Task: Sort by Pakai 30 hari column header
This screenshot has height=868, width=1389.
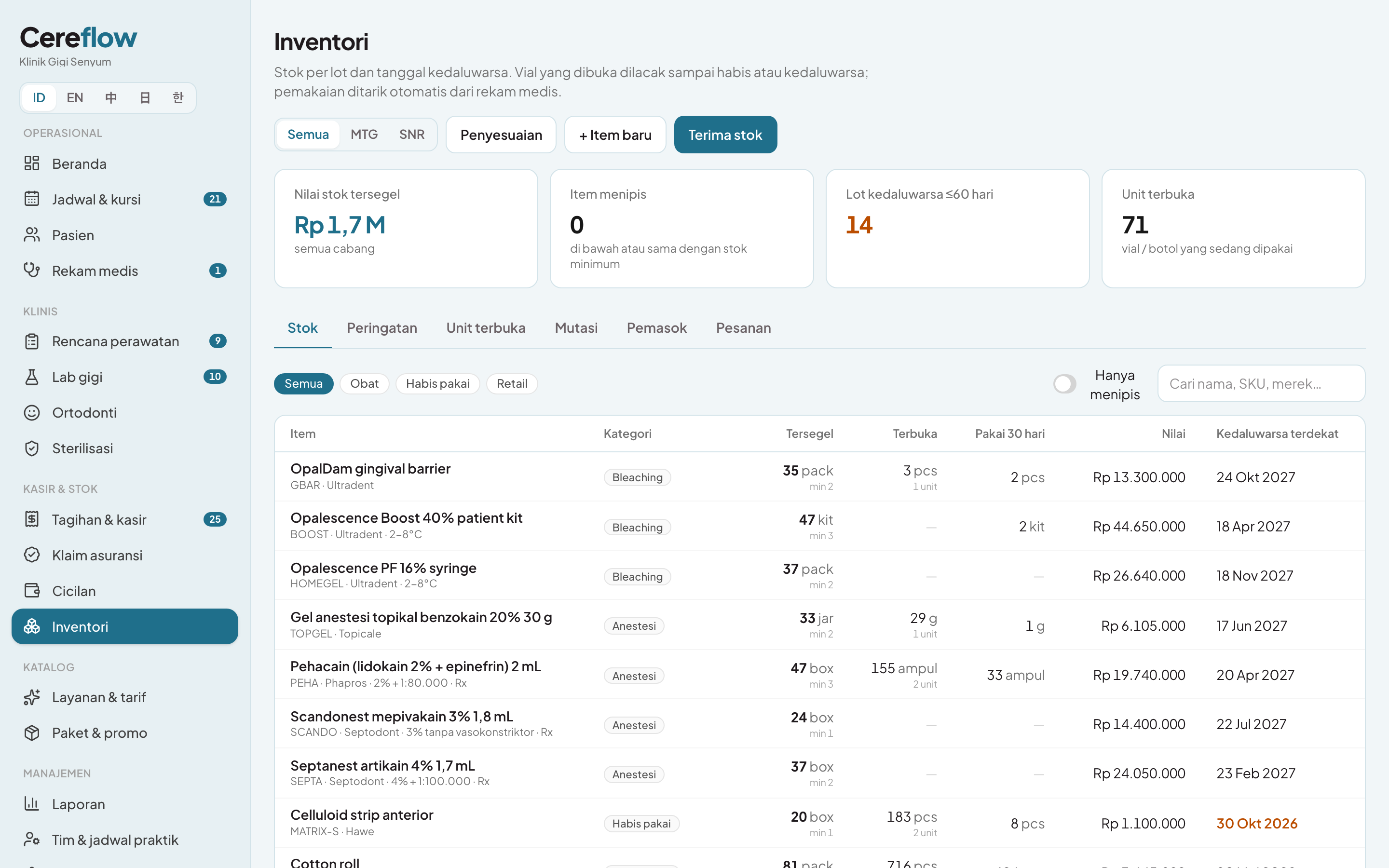Action: point(1009,434)
